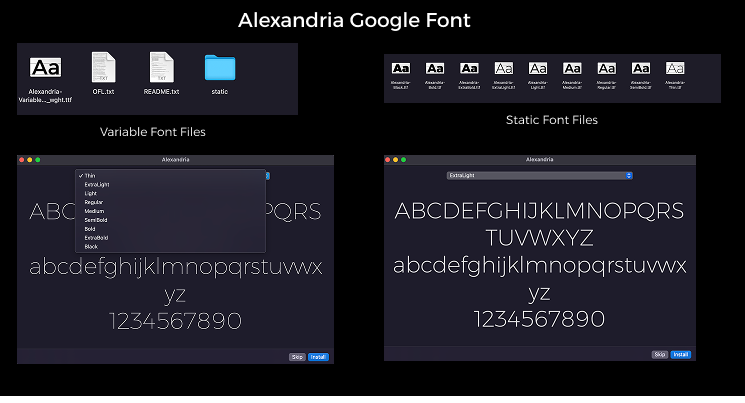
Task: Choose Bold from the weight menu
Action: 170,229
